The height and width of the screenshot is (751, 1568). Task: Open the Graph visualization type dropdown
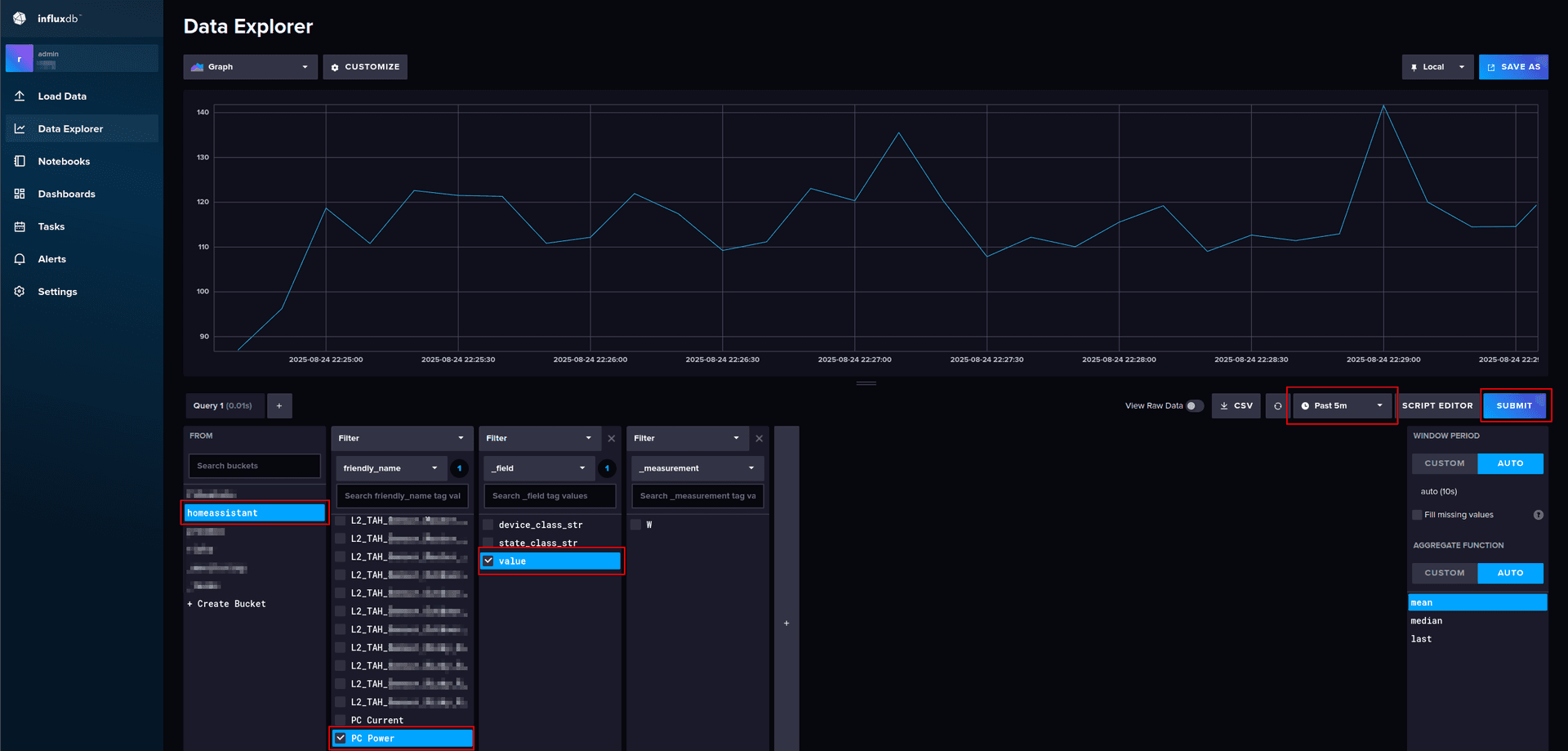pos(250,66)
